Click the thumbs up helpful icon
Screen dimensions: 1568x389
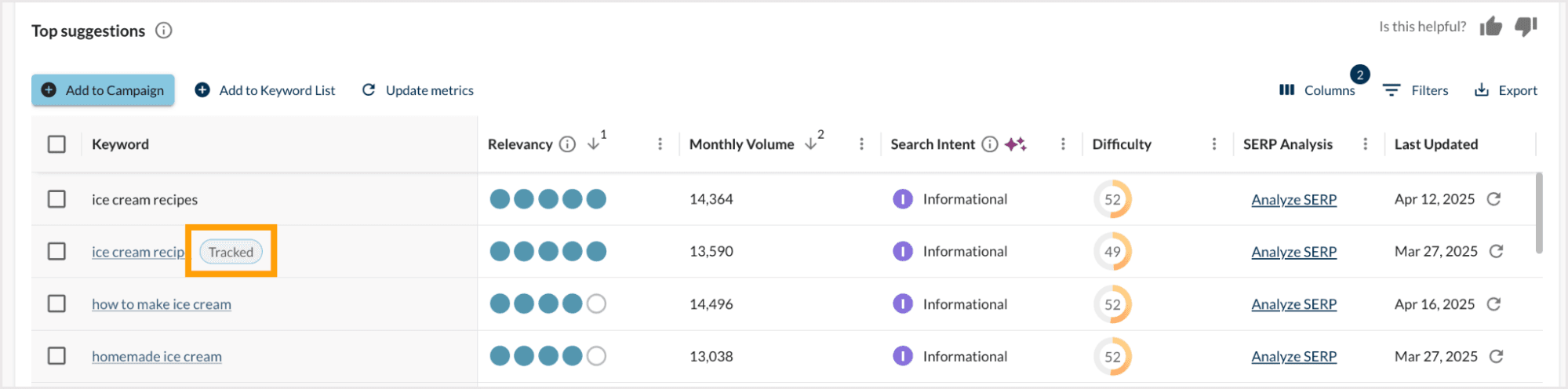click(x=1490, y=27)
